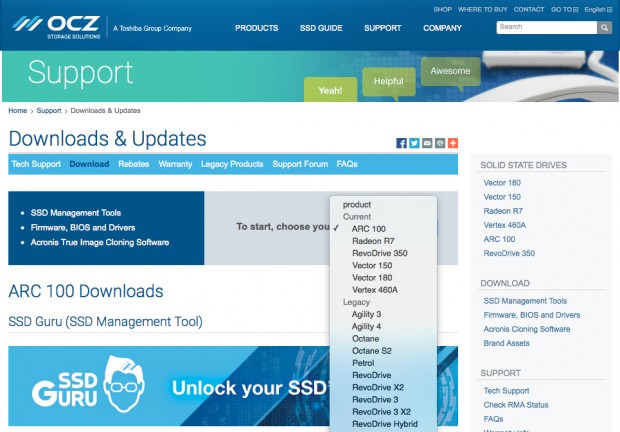Screen dimensions: 620x432
Task: Share page via email icon
Action: [427, 143]
